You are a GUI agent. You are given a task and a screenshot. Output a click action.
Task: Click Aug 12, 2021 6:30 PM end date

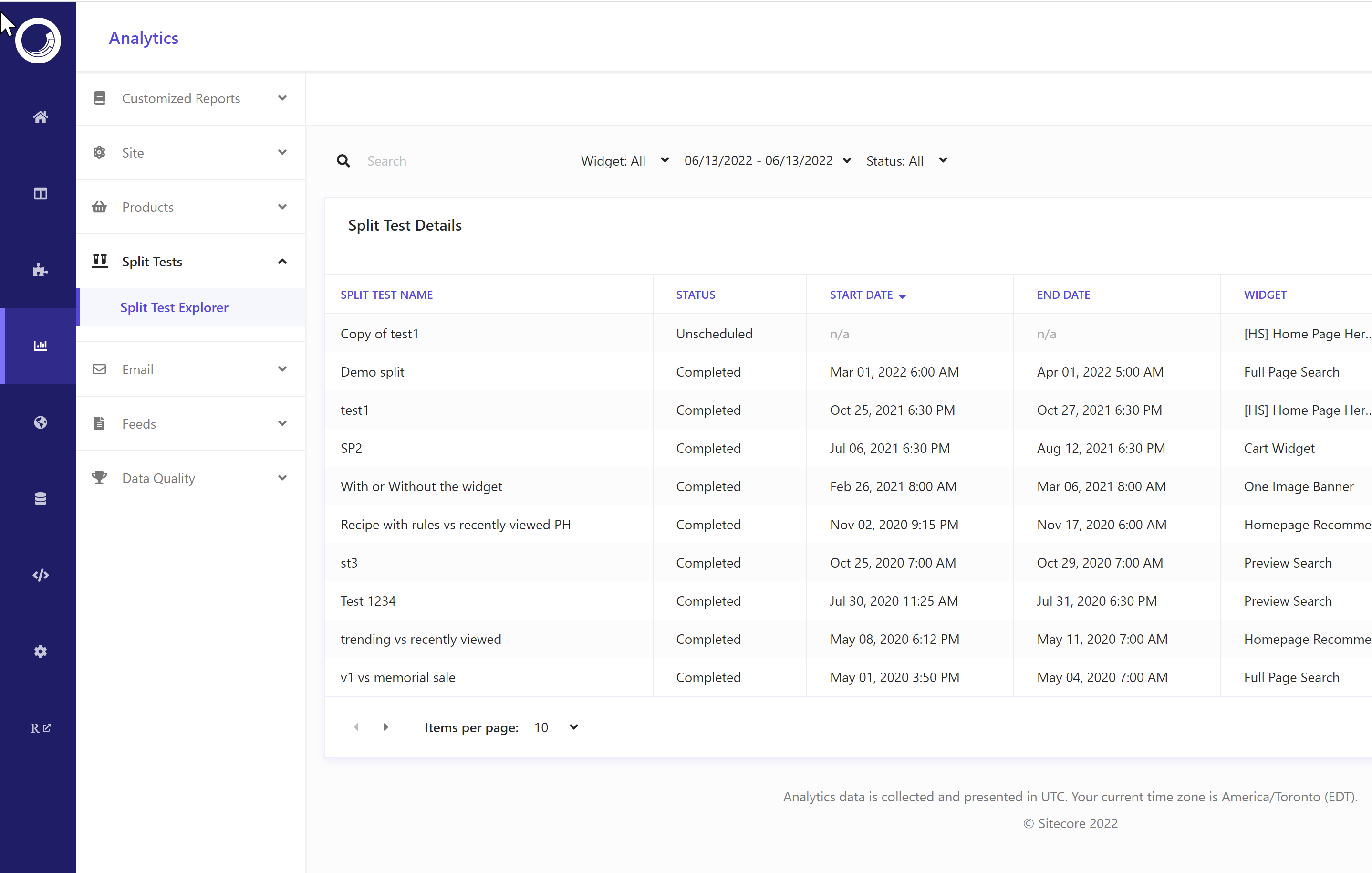coord(1101,448)
